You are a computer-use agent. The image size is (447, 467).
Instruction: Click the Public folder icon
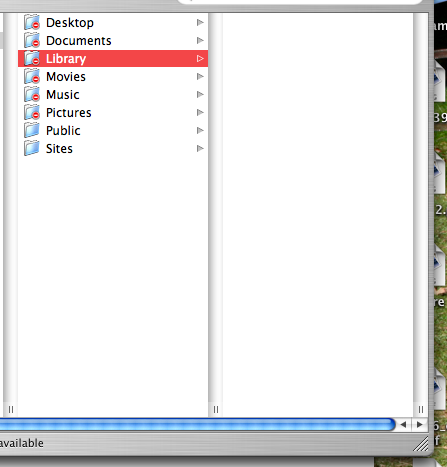pos(32,130)
